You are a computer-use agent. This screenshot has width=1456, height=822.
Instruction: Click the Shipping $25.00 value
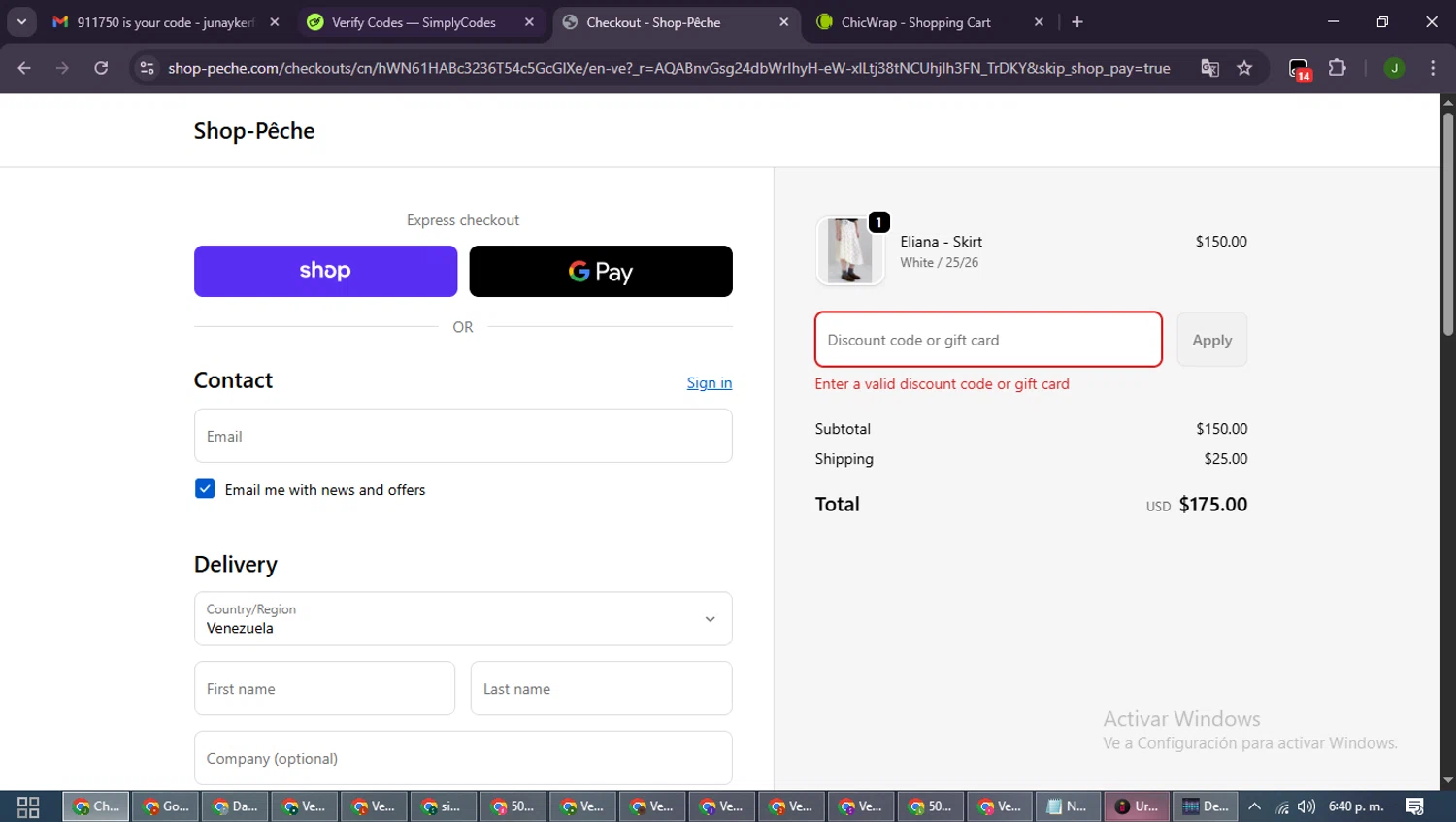click(x=1226, y=459)
